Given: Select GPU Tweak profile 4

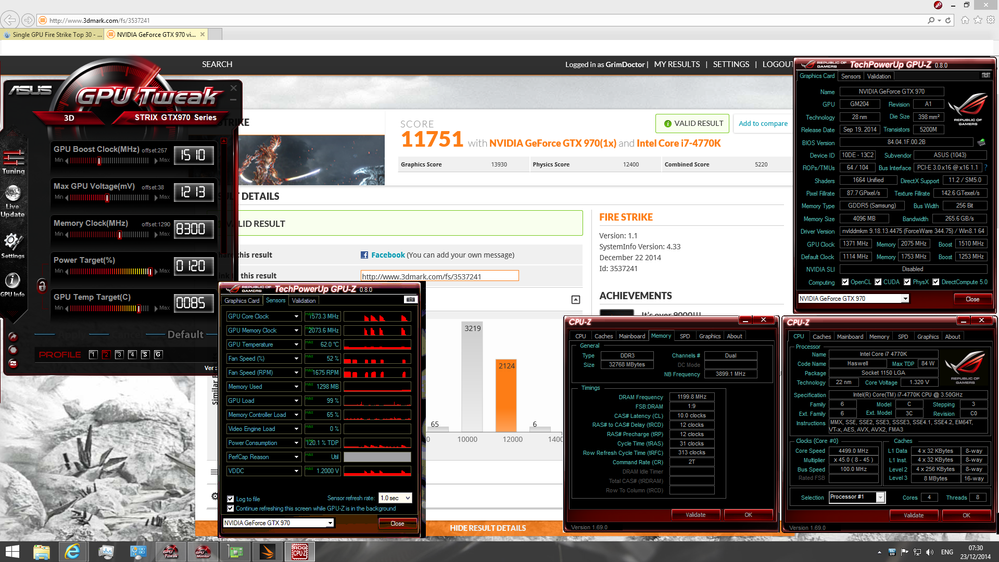Looking at the screenshot, I should pyautogui.click(x=132, y=354).
